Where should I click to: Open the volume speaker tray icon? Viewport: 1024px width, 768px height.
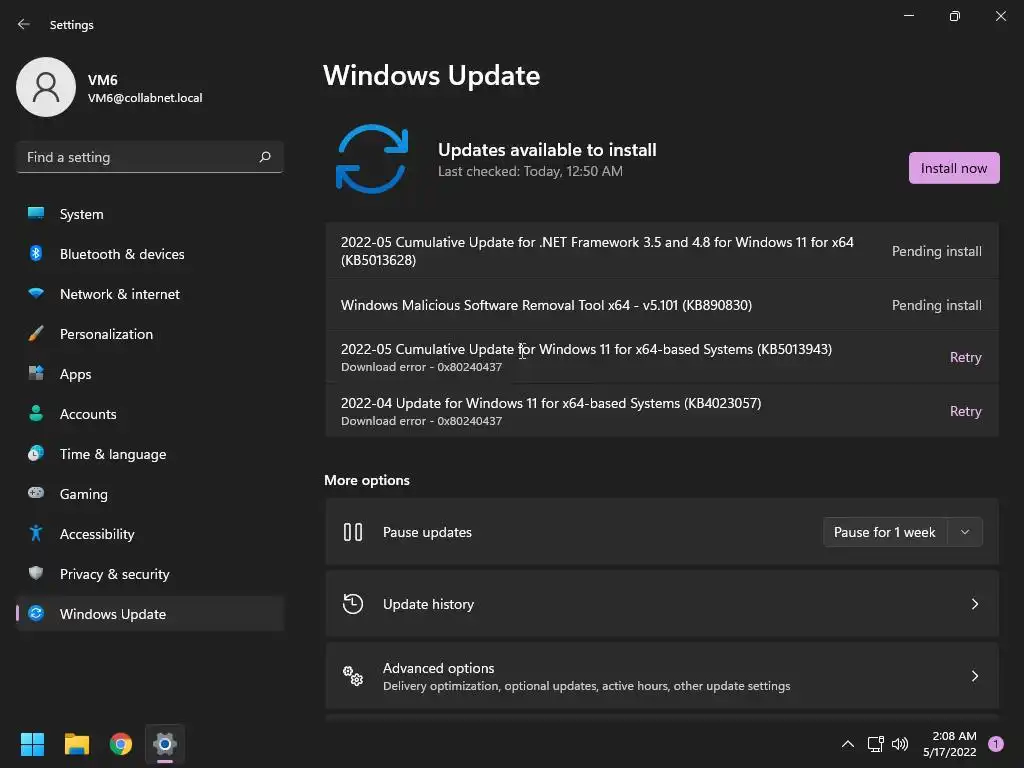900,744
